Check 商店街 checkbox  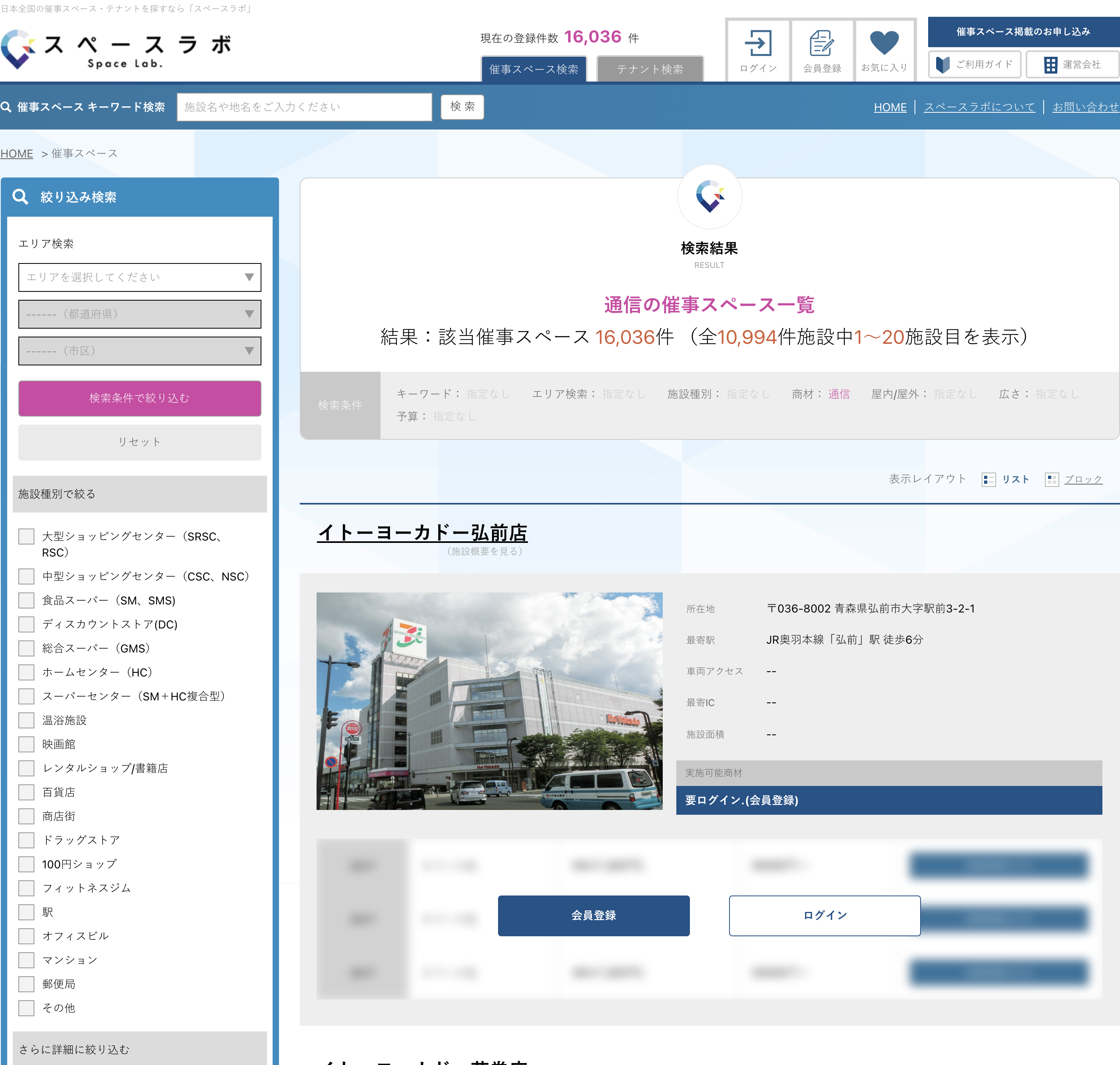[26, 816]
